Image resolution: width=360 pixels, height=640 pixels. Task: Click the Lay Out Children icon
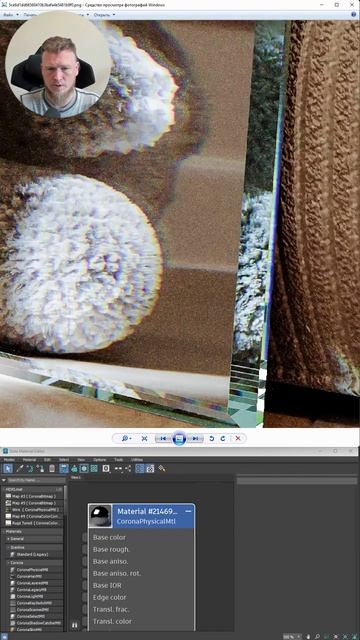(x=128, y=469)
